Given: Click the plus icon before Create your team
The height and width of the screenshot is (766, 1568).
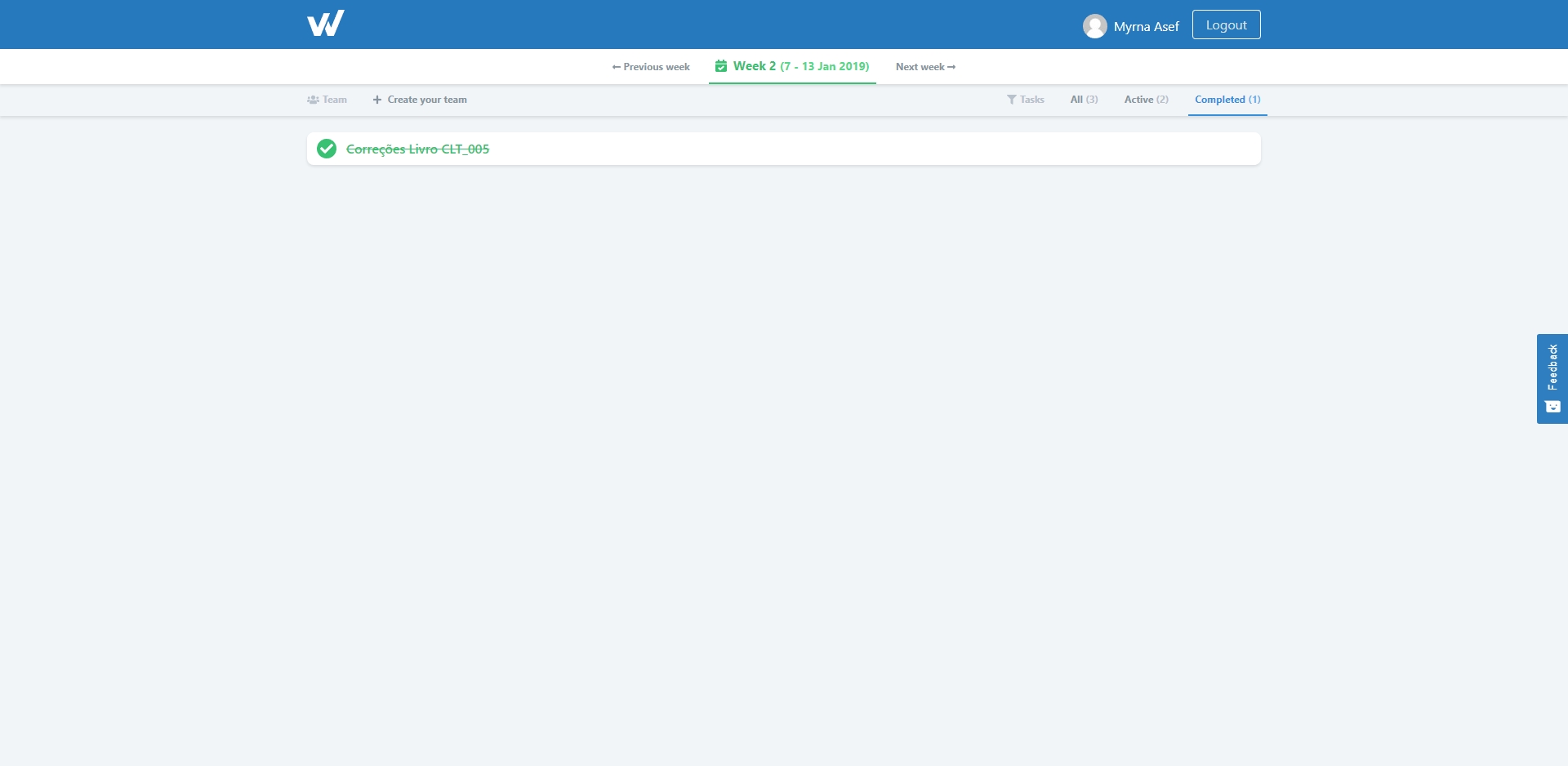Looking at the screenshot, I should pyautogui.click(x=377, y=100).
